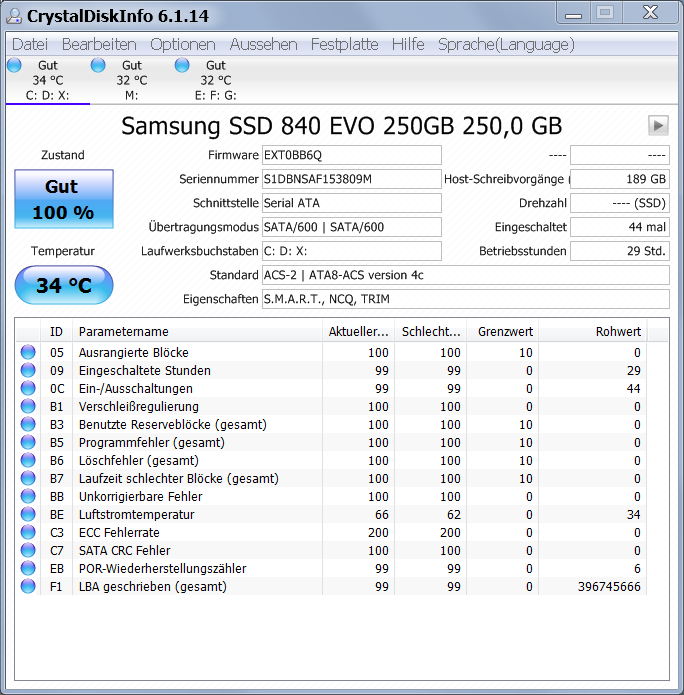
Task: Click the Standard field ACS-2 | ATA8-ACS
Action: 465,275
